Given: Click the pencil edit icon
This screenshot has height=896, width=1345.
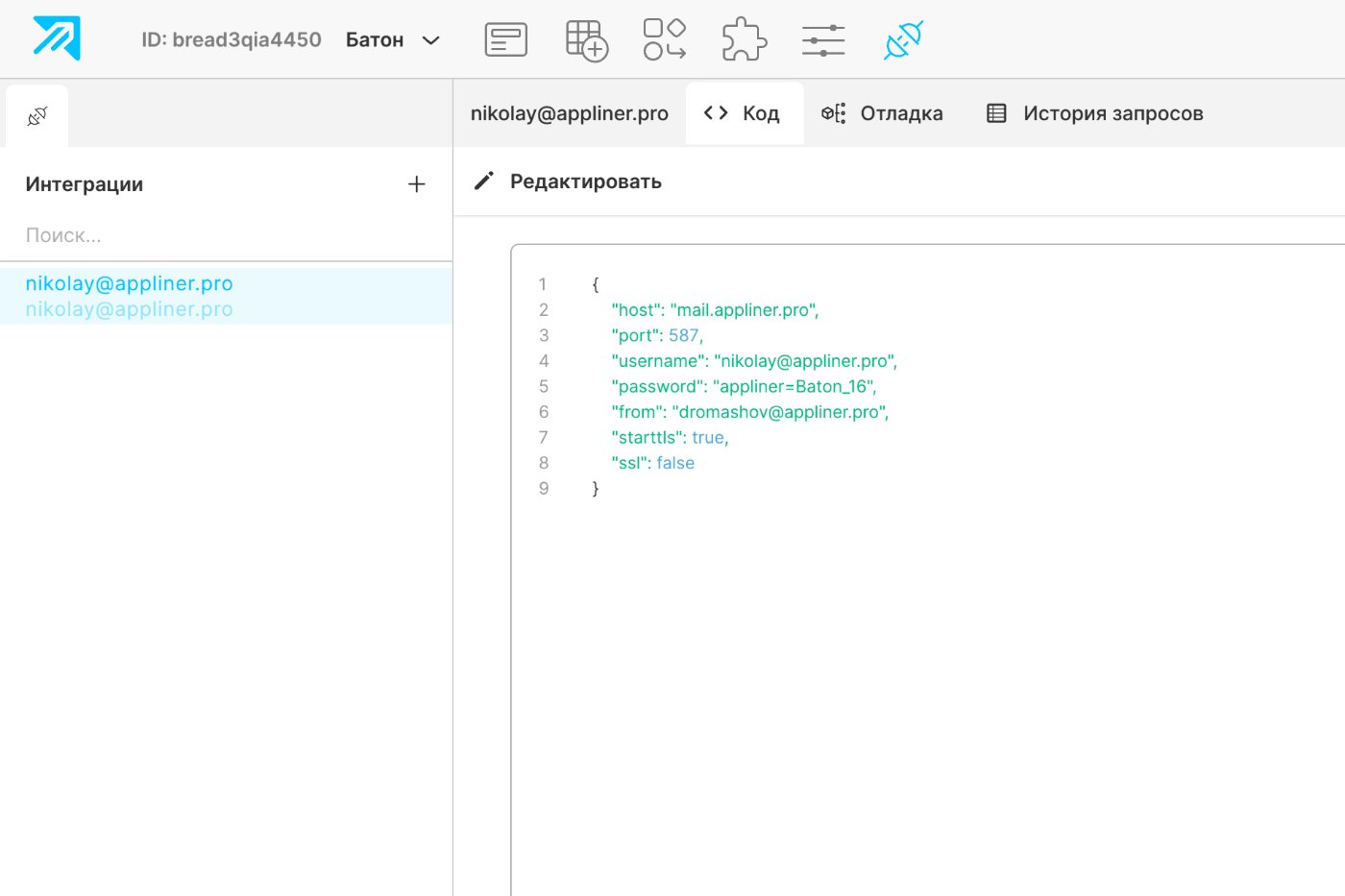Looking at the screenshot, I should [484, 181].
